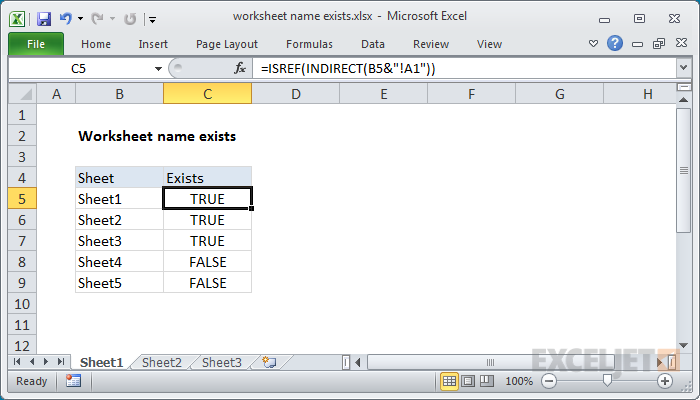Select the cell containing Sheet4 in column B

120,262
